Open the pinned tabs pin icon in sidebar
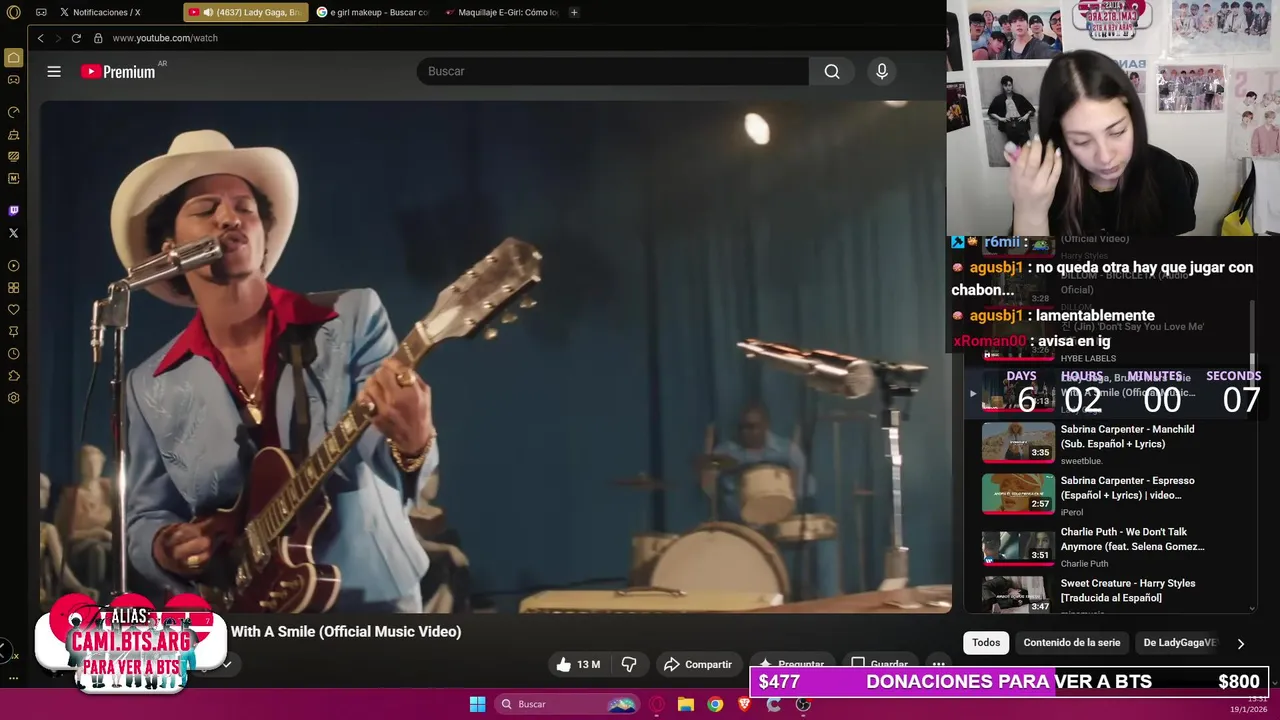 point(13,332)
